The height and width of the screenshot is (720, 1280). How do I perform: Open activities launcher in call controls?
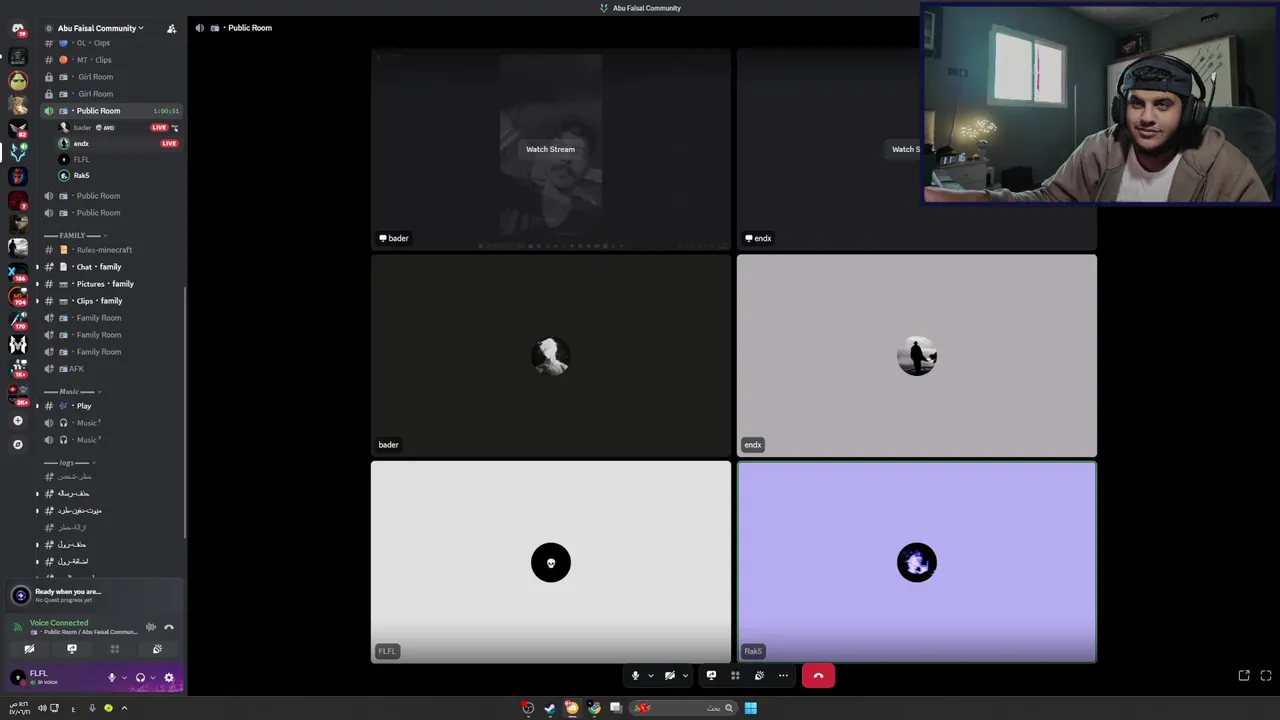pyautogui.click(x=735, y=676)
